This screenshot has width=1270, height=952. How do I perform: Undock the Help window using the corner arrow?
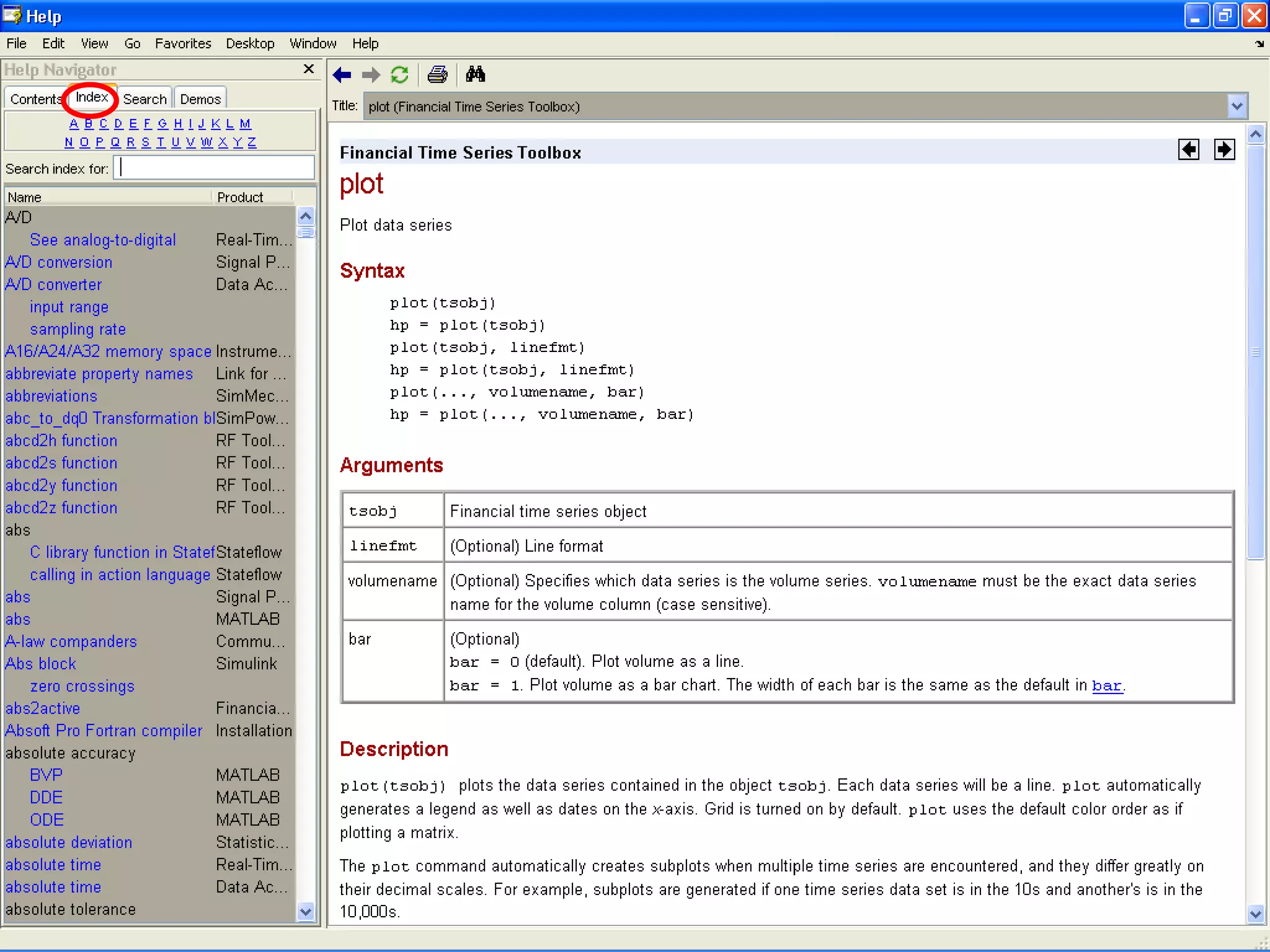point(1259,44)
